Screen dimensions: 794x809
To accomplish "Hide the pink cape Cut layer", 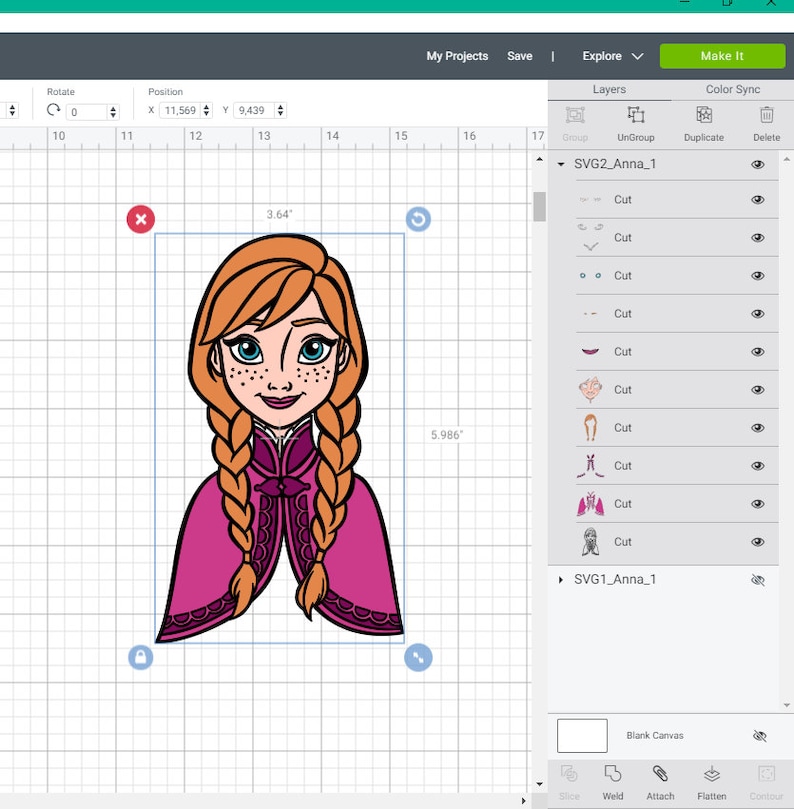I will click(x=757, y=504).
